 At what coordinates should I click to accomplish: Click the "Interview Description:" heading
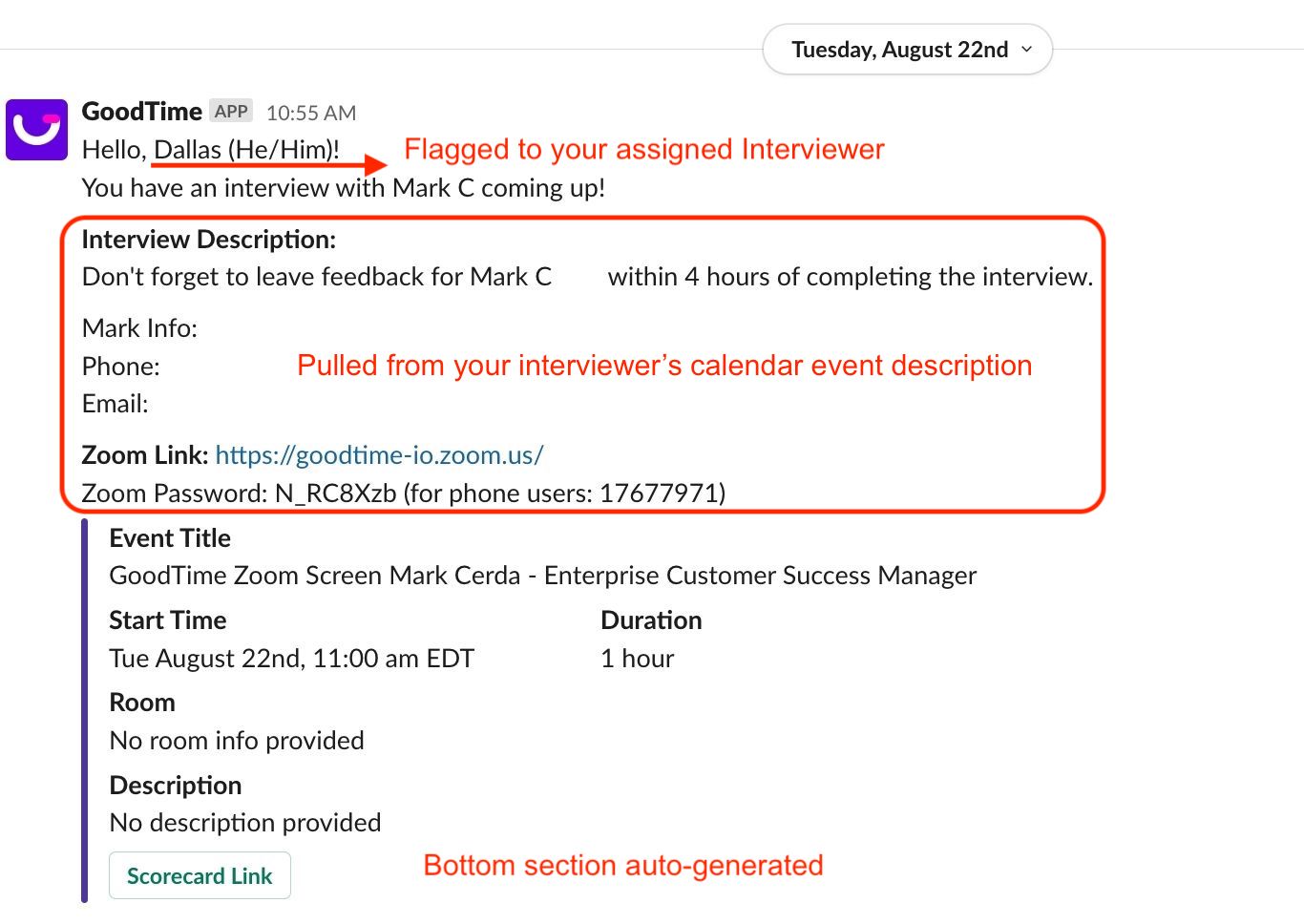click(x=209, y=240)
